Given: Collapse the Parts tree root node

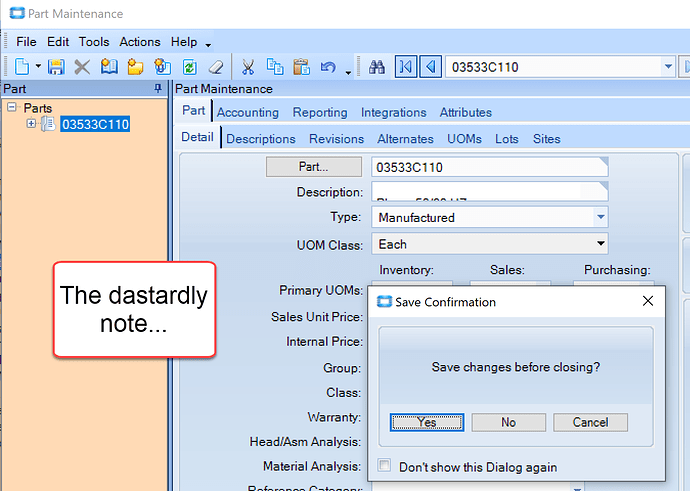Looking at the screenshot, I should tap(12, 107).
